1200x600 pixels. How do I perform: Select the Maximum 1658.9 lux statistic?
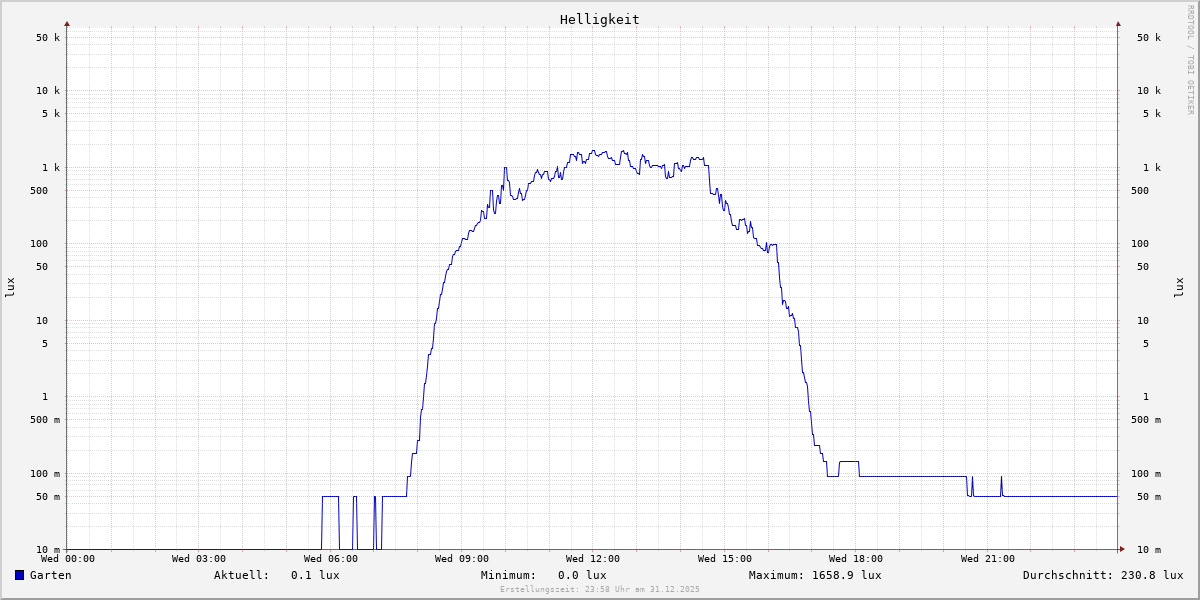click(x=815, y=575)
